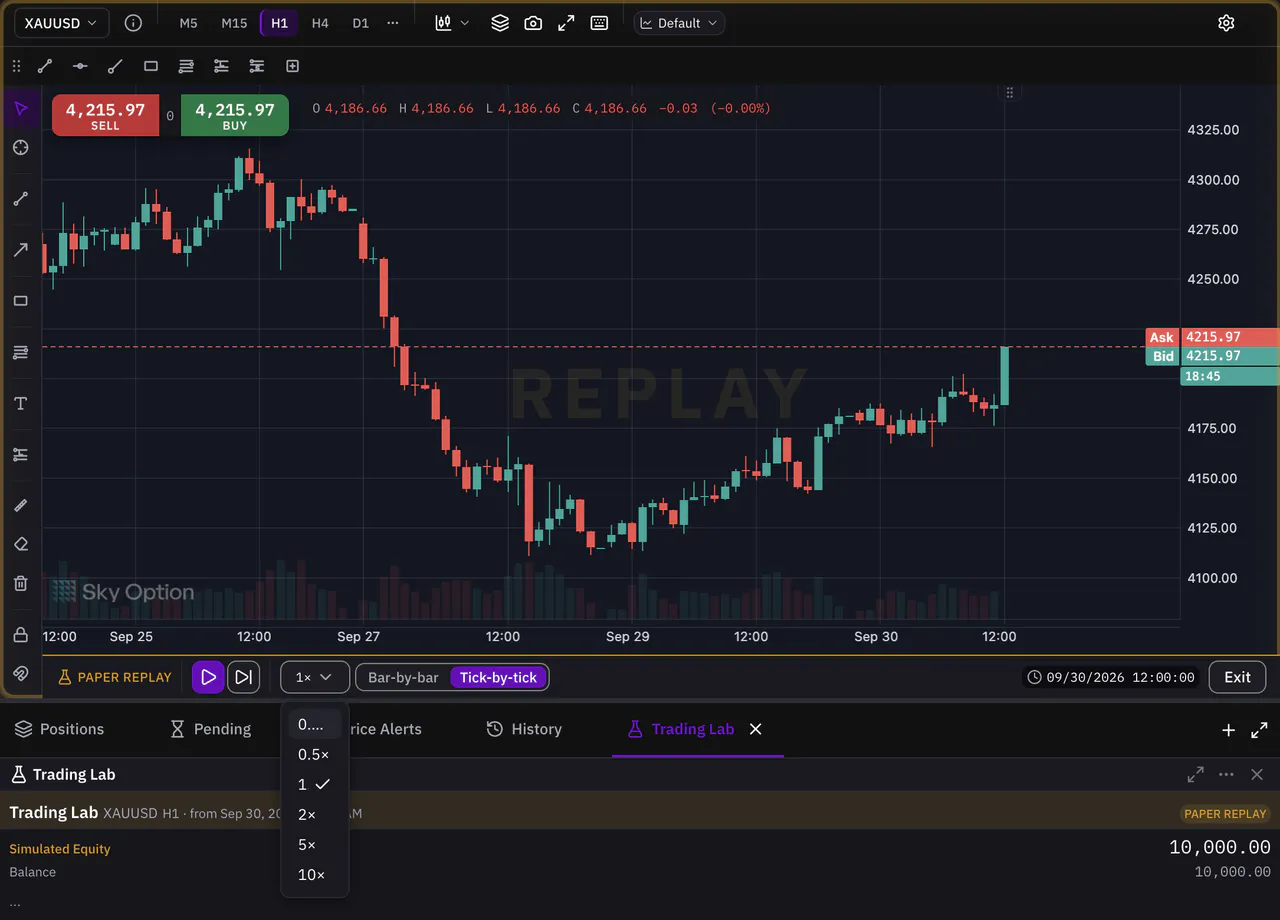This screenshot has width=1280, height=920.
Task: Click the fullscreen arrows icon in top toolbar
Action: pos(566,23)
